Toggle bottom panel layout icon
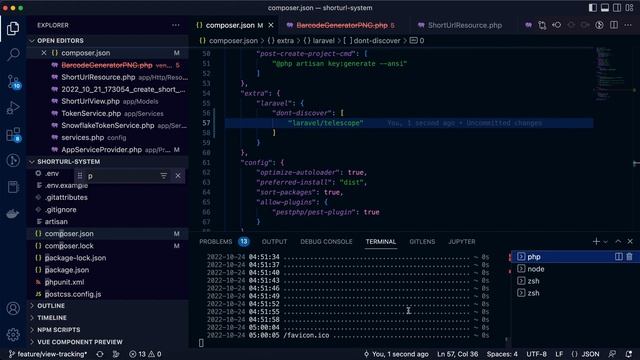This screenshot has height=360, width=640. coord(605,8)
